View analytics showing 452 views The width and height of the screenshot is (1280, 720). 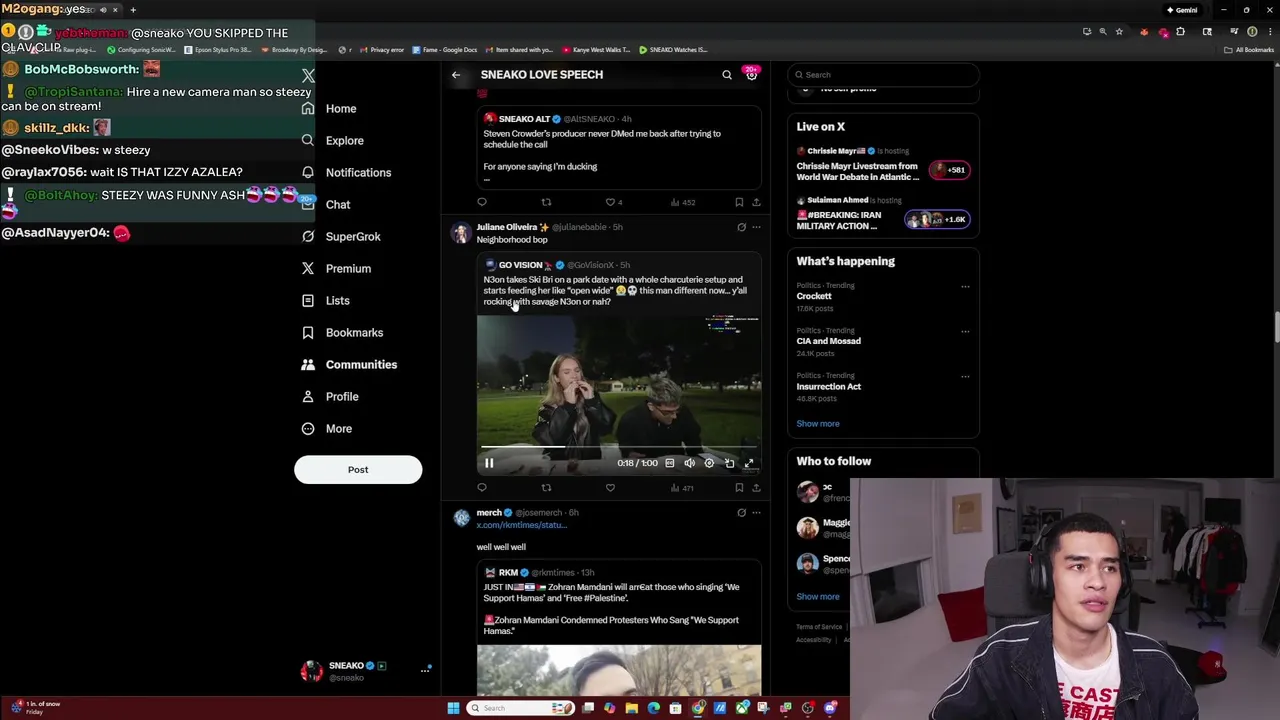(682, 202)
